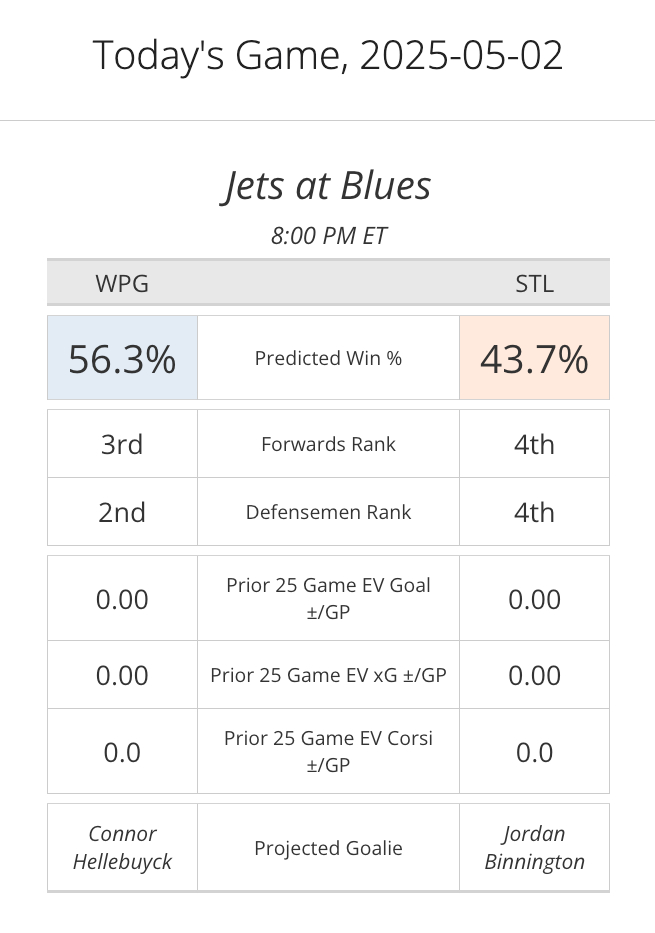Image resolution: width=655 pixels, height=933 pixels.
Task: Click the STL column header
Action: pos(534,283)
